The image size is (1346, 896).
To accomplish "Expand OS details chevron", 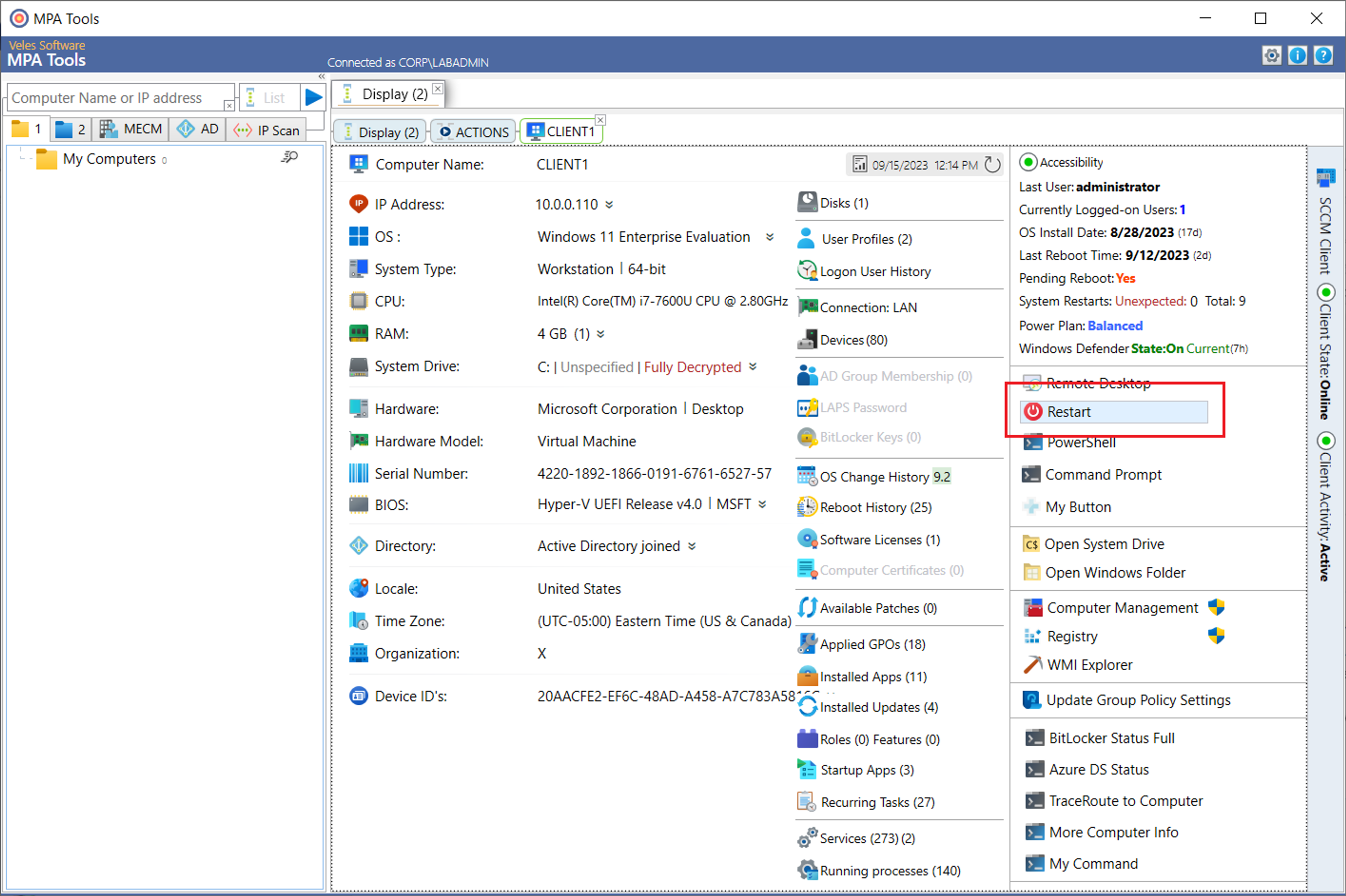I will [x=770, y=237].
